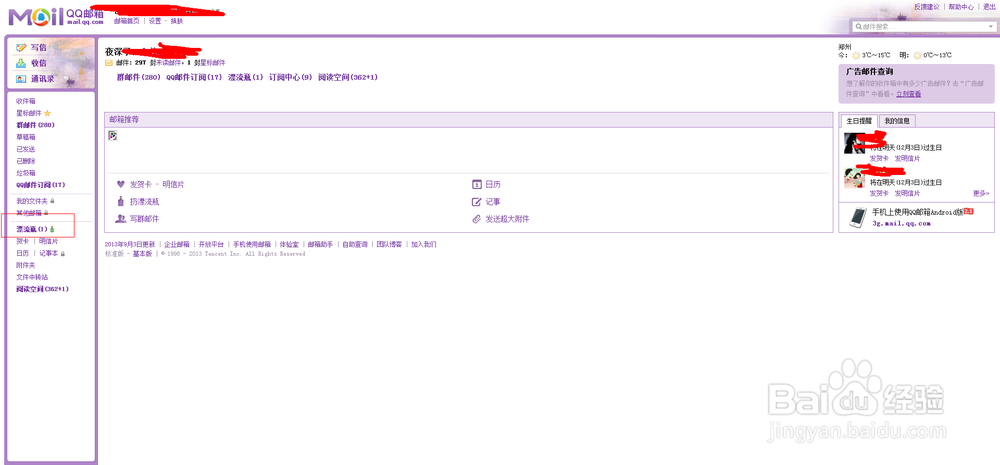Click the heart icon beside 发贺卡

[x=121, y=184]
